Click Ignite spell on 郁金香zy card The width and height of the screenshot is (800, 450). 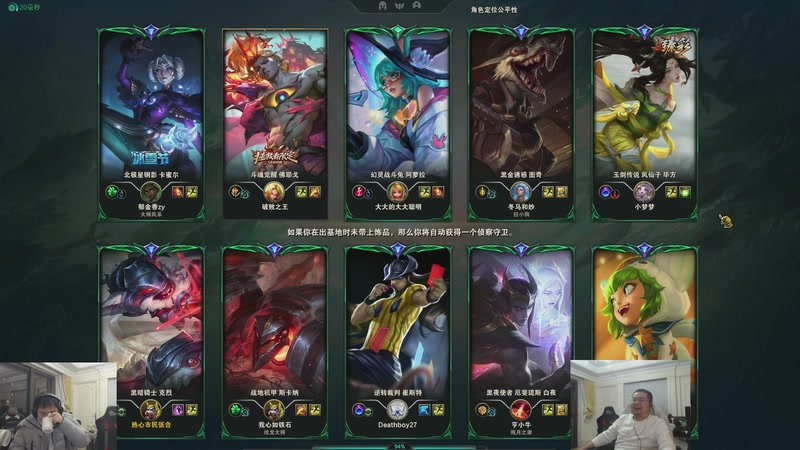click(178, 192)
